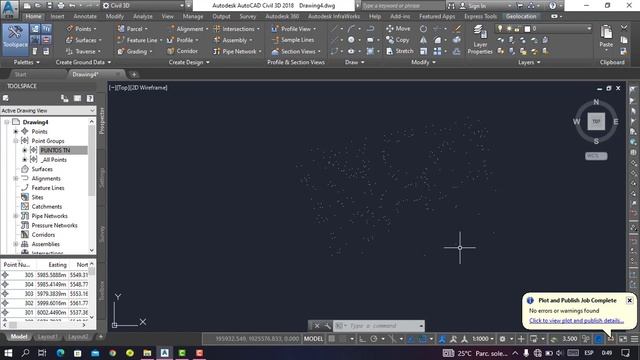Expand the Create Design panel
The image size is (640, 360).
tap(189, 62)
